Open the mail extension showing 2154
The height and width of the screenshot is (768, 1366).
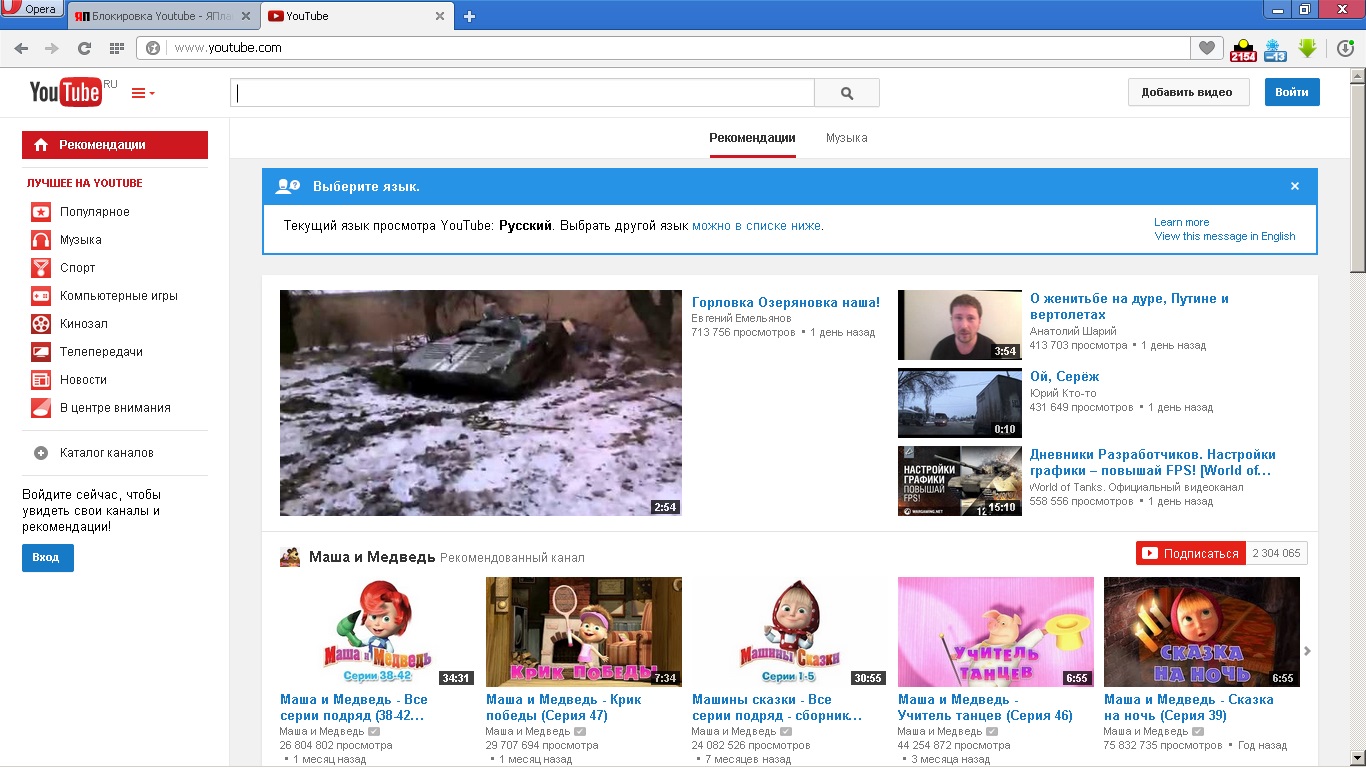1243,49
